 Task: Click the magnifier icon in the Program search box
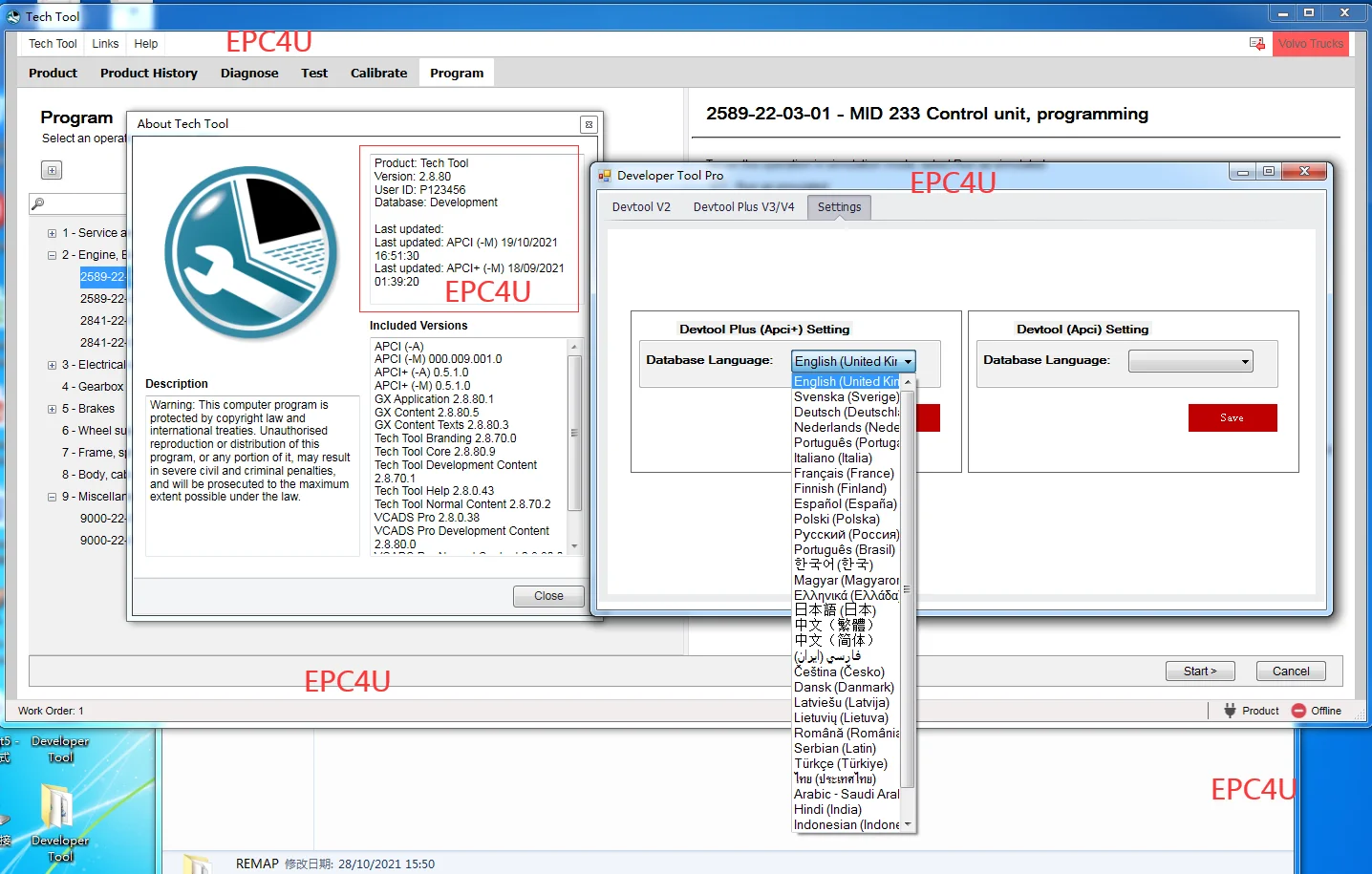pyautogui.click(x=38, y=203)
